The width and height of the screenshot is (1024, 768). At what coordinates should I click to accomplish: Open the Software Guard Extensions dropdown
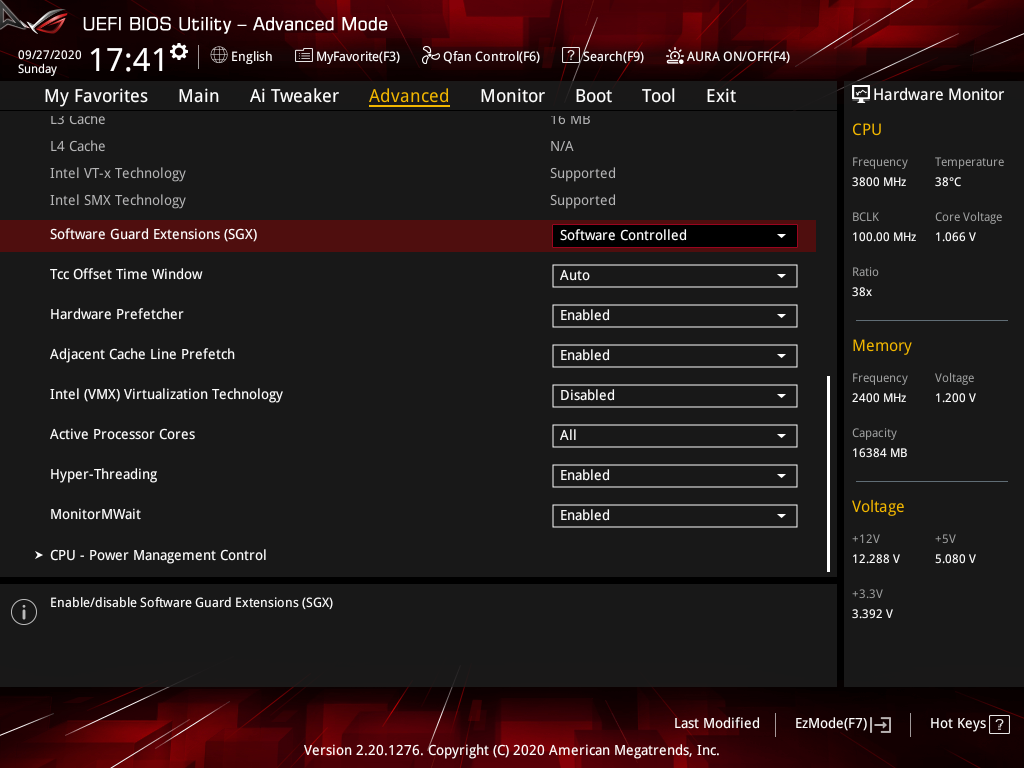point(675,236)
